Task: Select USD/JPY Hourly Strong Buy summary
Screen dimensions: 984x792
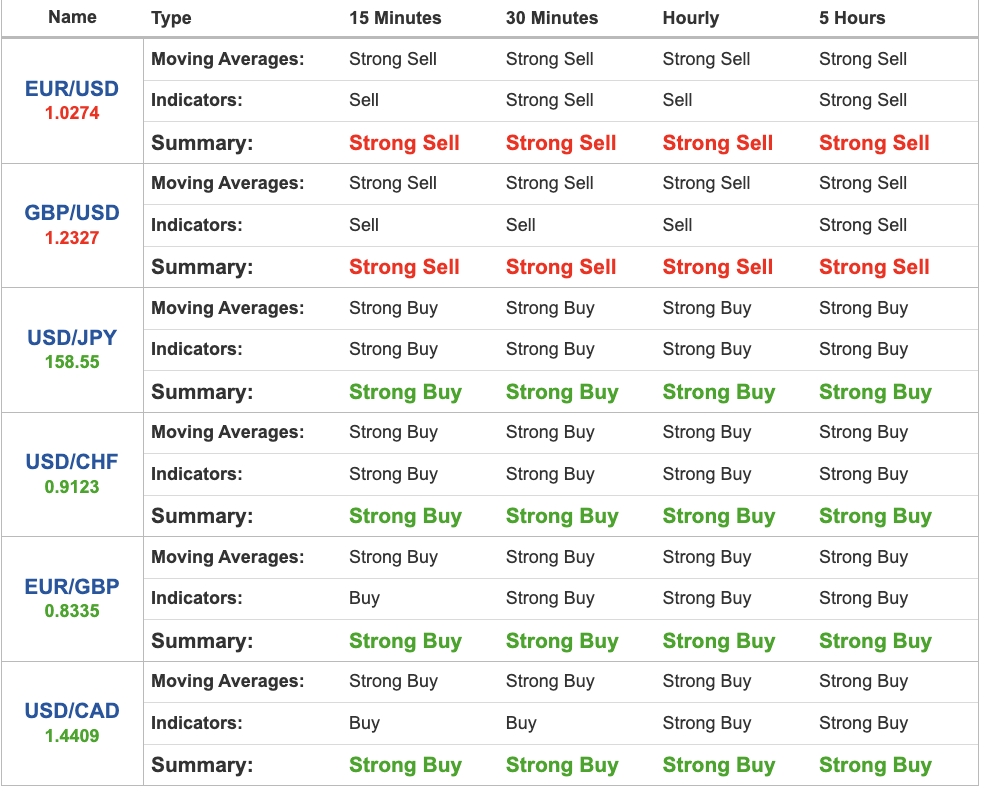Action: pos(719,392)
